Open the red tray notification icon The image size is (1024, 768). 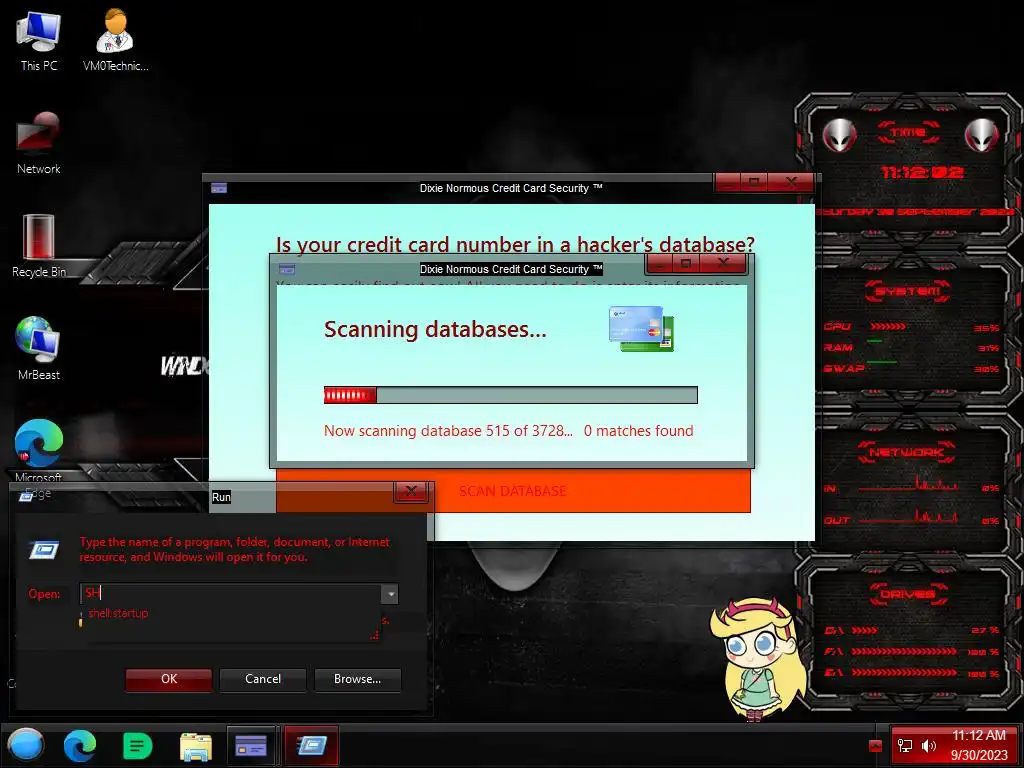pyautogui.click(x=876, y=746)
